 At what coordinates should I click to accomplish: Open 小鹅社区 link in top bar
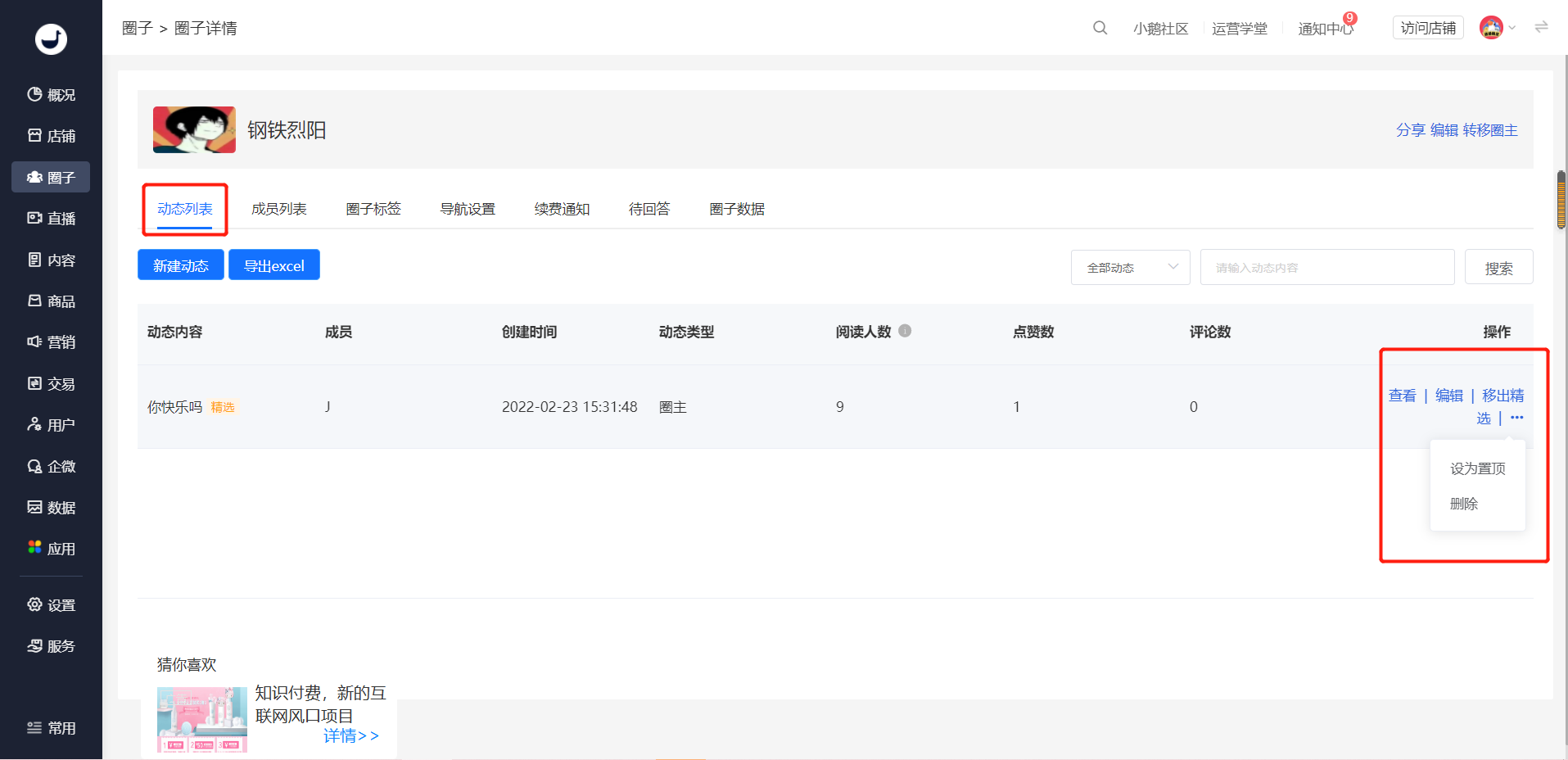[1160, 29]
